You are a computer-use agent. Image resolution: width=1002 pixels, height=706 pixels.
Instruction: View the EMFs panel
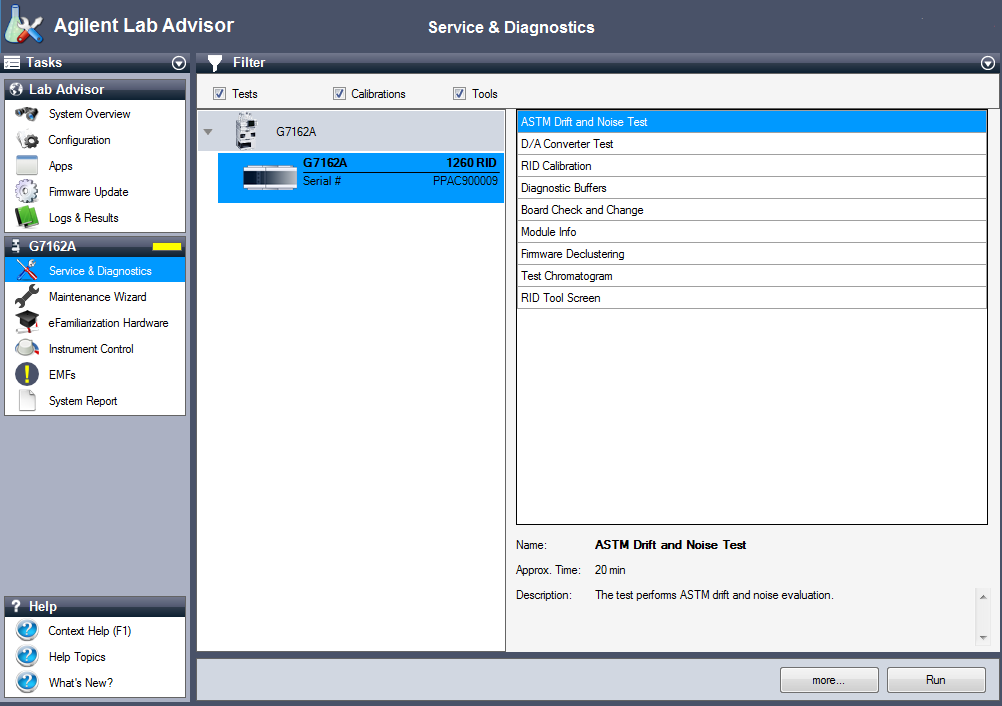pyautogui.click(x=60, y=374)
